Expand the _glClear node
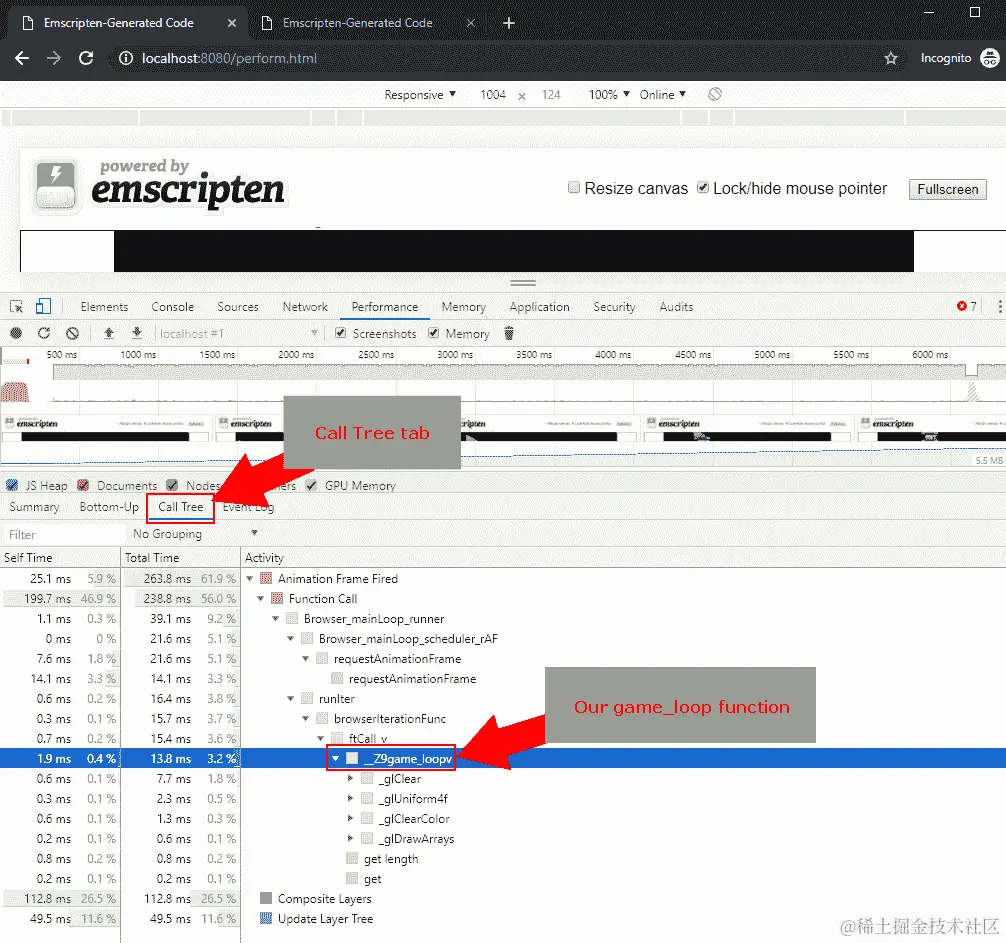 [350, 778]
